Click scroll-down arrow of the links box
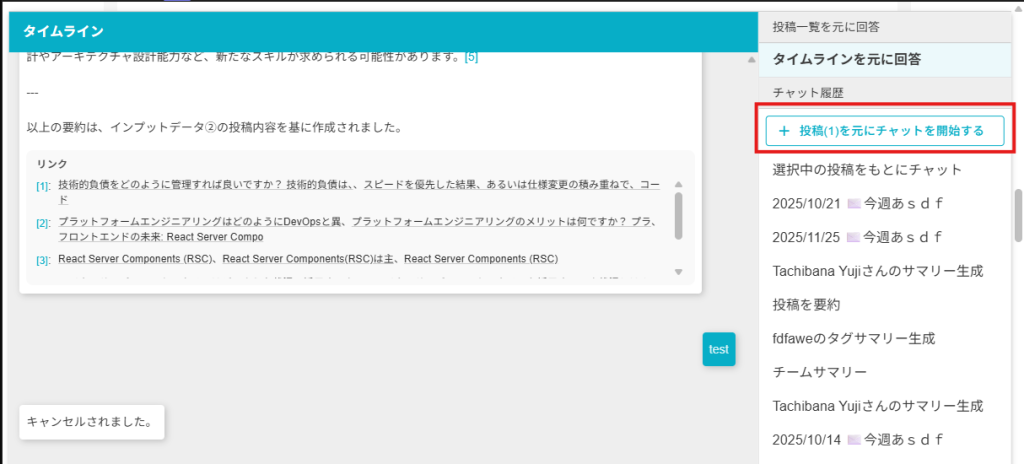 [678, 272]
